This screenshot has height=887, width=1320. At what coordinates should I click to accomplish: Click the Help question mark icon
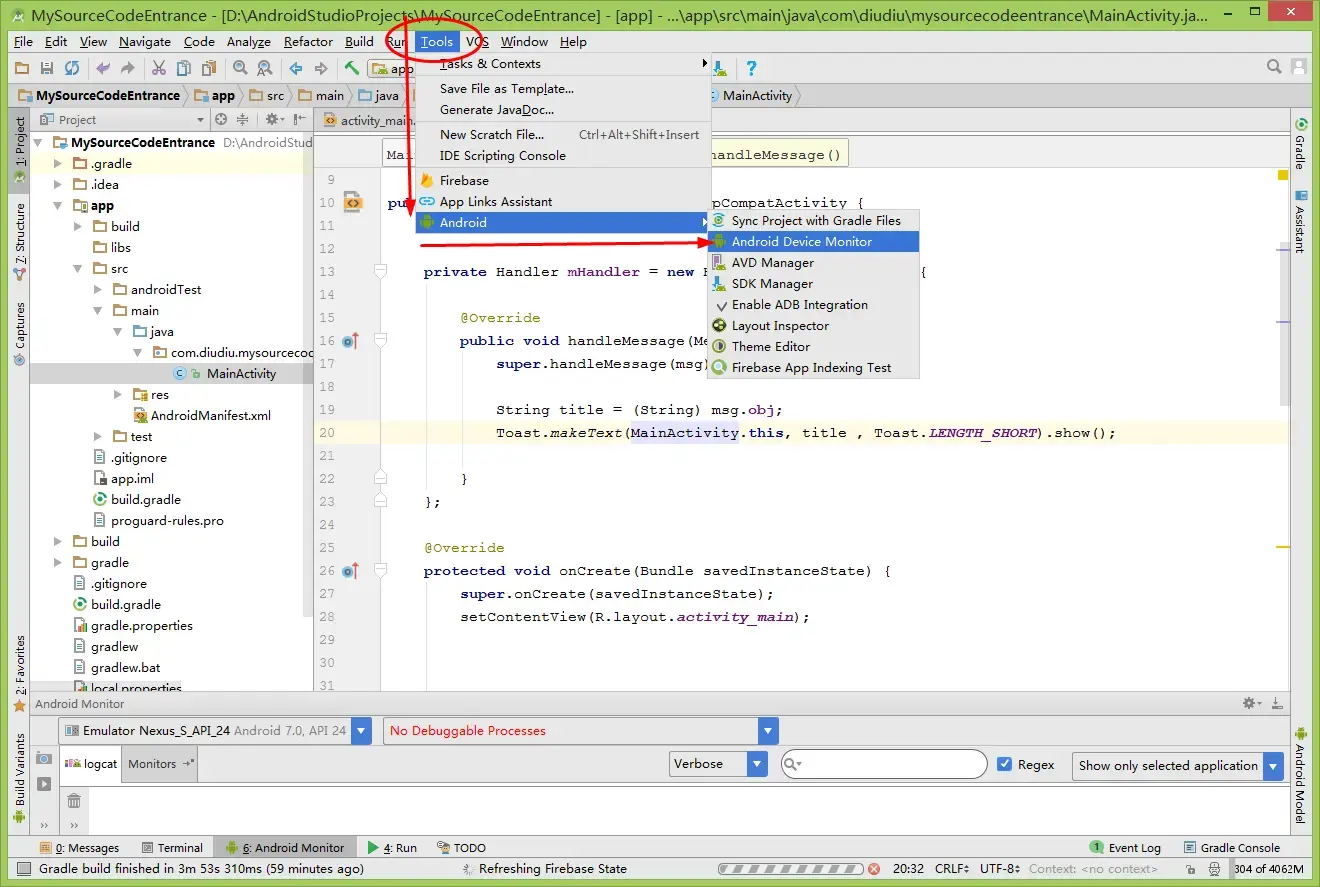[751, 68]
